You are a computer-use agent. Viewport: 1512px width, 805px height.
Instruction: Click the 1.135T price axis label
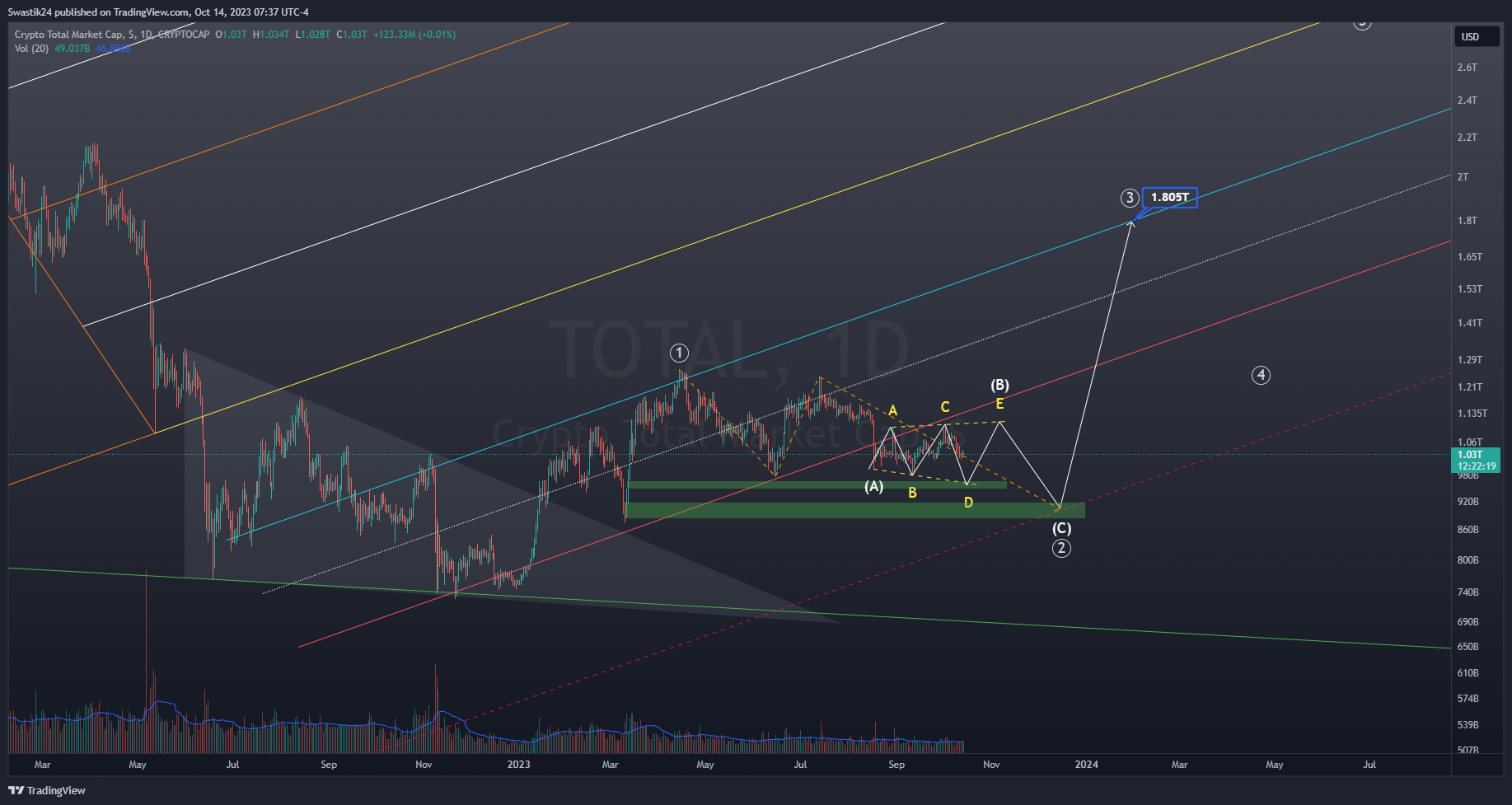(x=1472, y=414)
